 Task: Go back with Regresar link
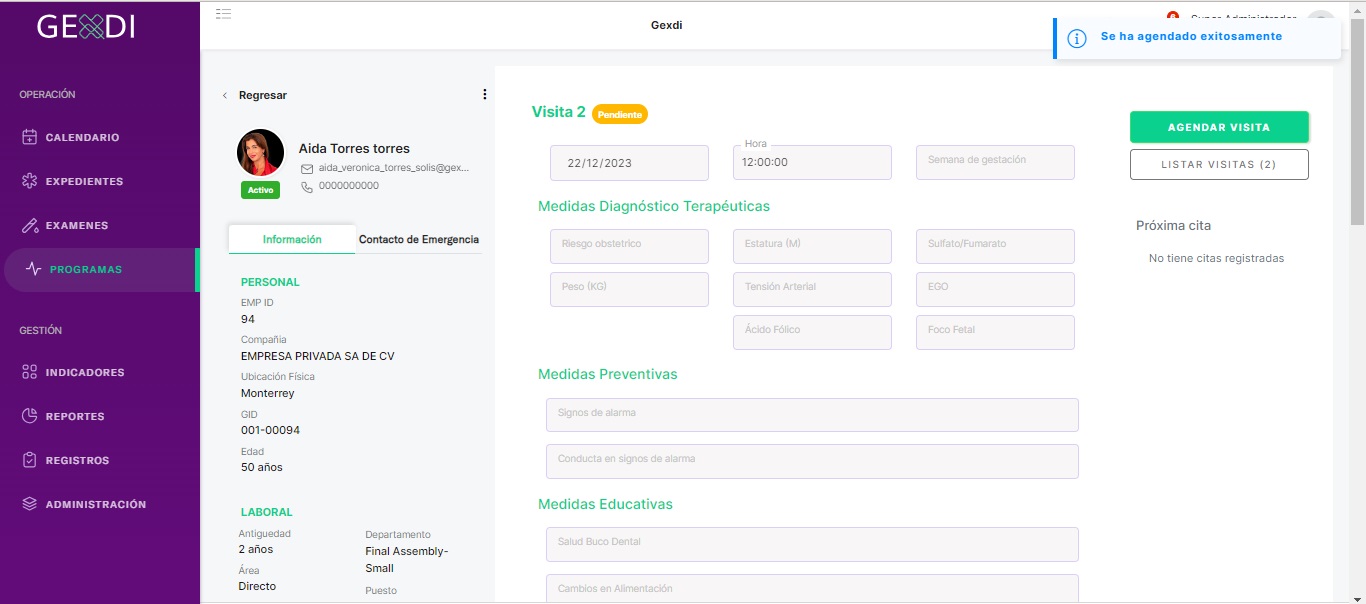click(x=263, y=95)
